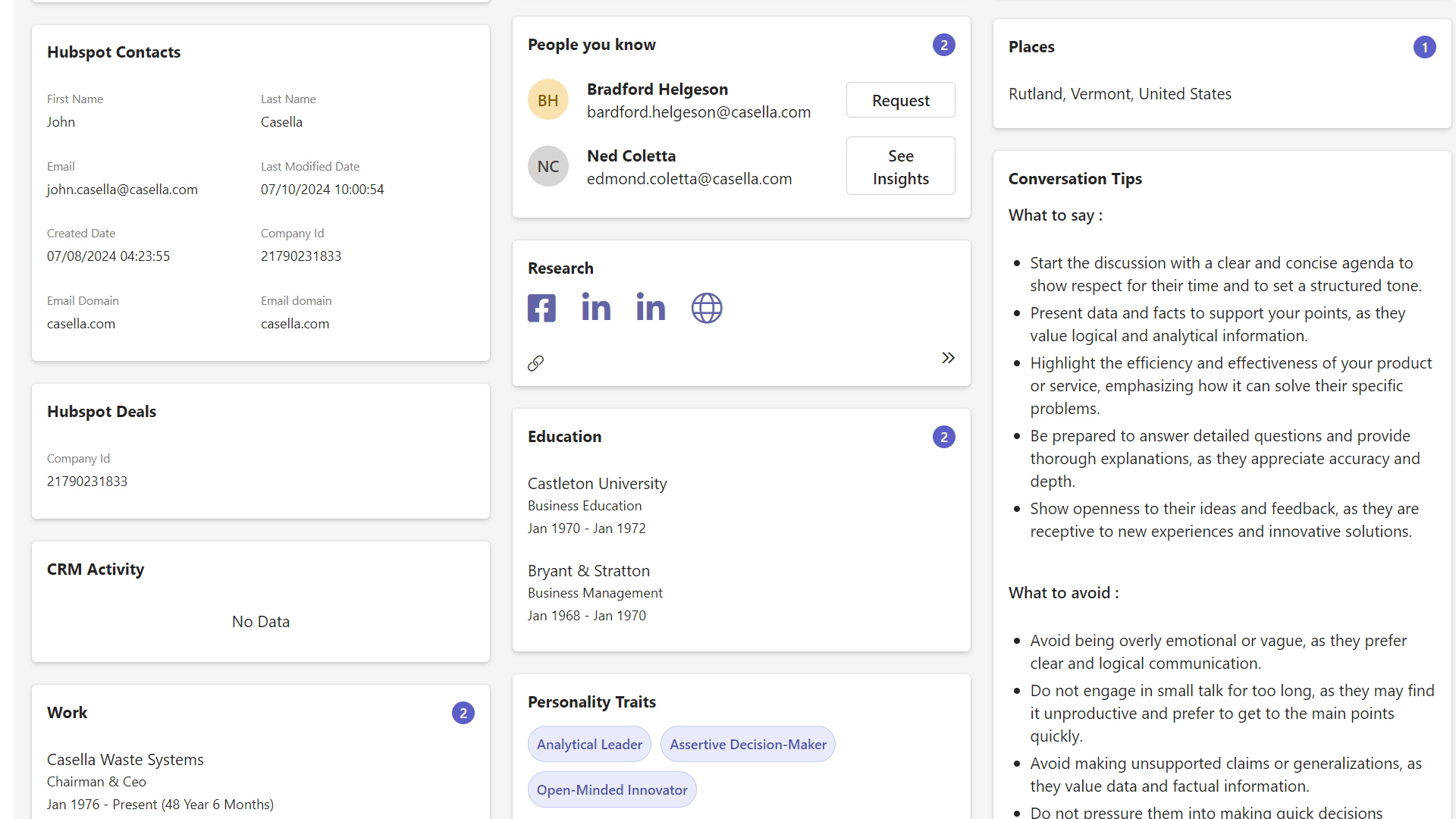Viewport: 1456px width, 819px height.
Task: Click the People you know count badge
Action: tap(943, 45)
